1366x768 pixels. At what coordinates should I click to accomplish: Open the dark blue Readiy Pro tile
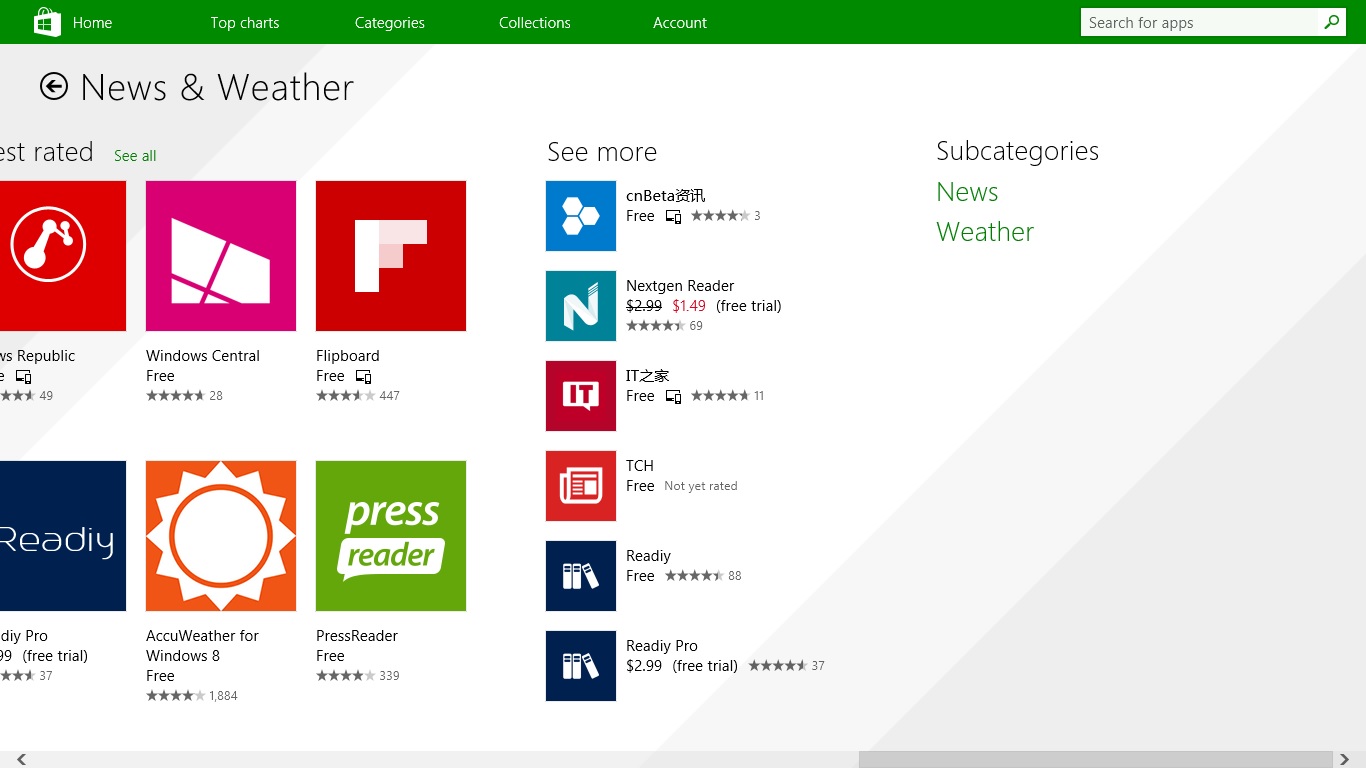point(63,536)
